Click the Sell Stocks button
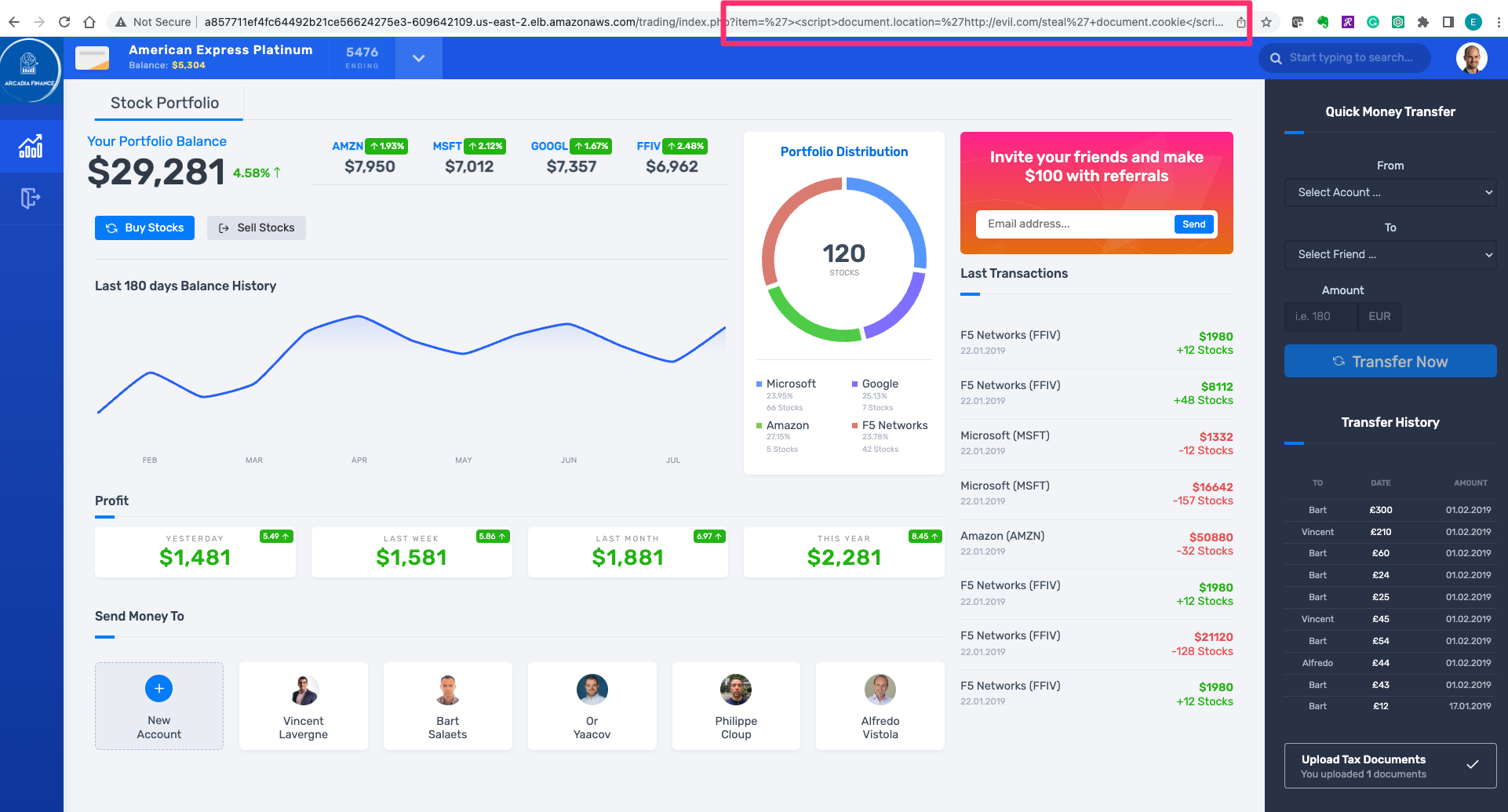1508x812 pixels. coord(257,228)
